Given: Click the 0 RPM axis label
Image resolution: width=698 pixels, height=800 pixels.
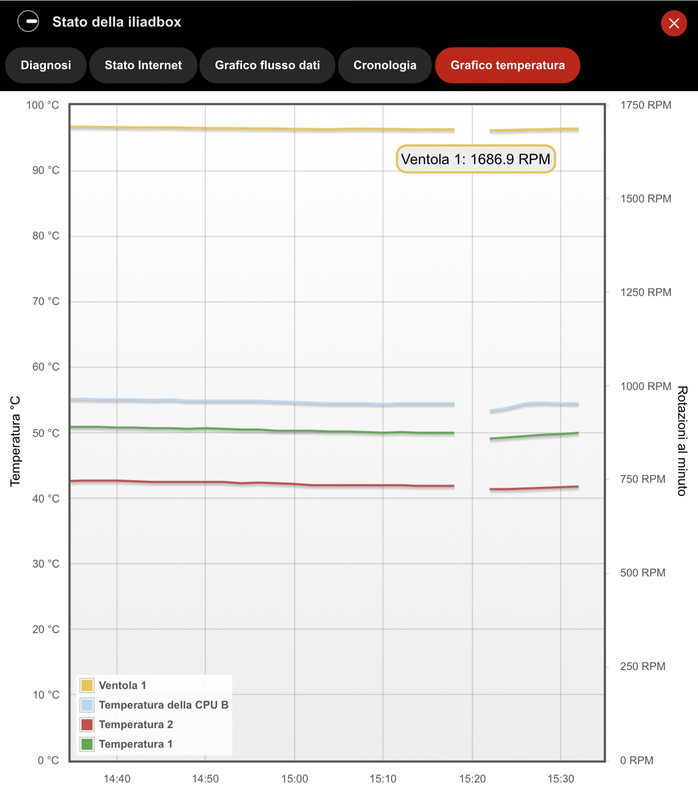Looking at the screenshot, I should tap(636, 760).
